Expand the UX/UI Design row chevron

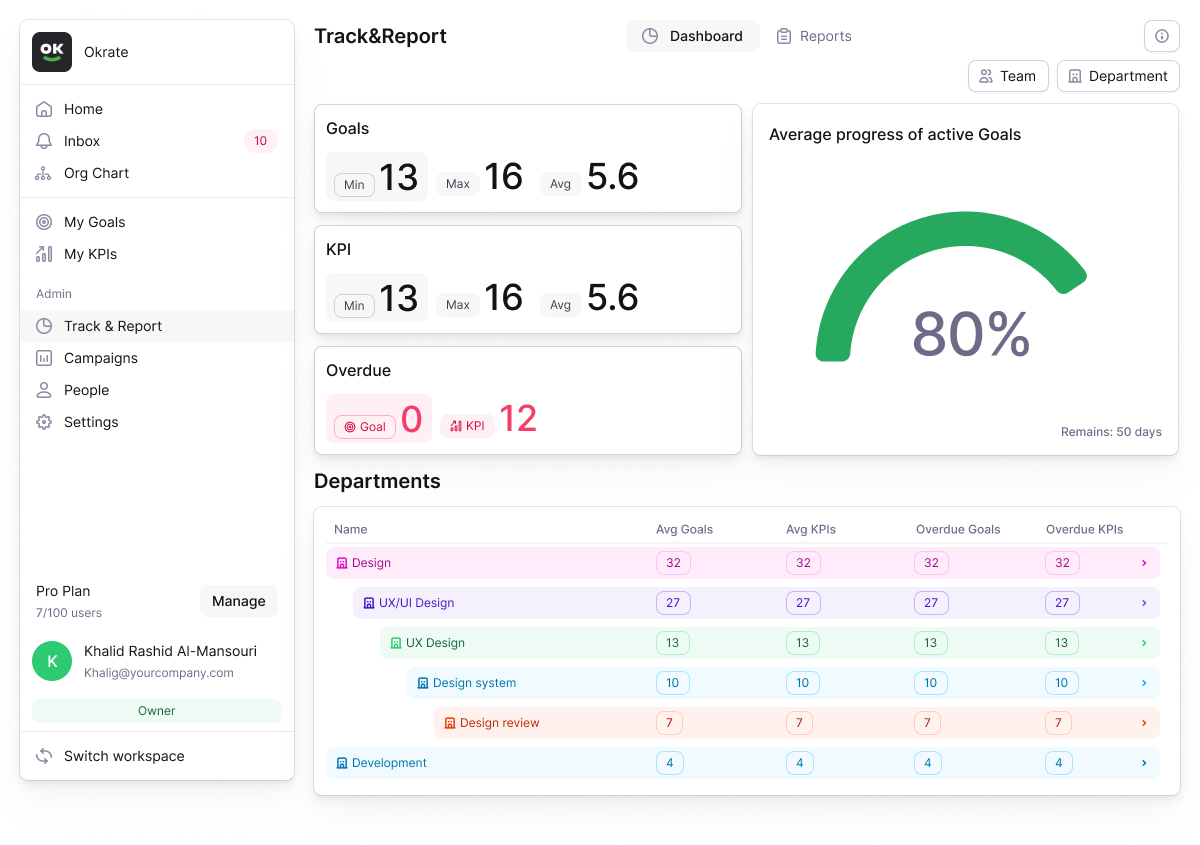tap(1143, 603)
